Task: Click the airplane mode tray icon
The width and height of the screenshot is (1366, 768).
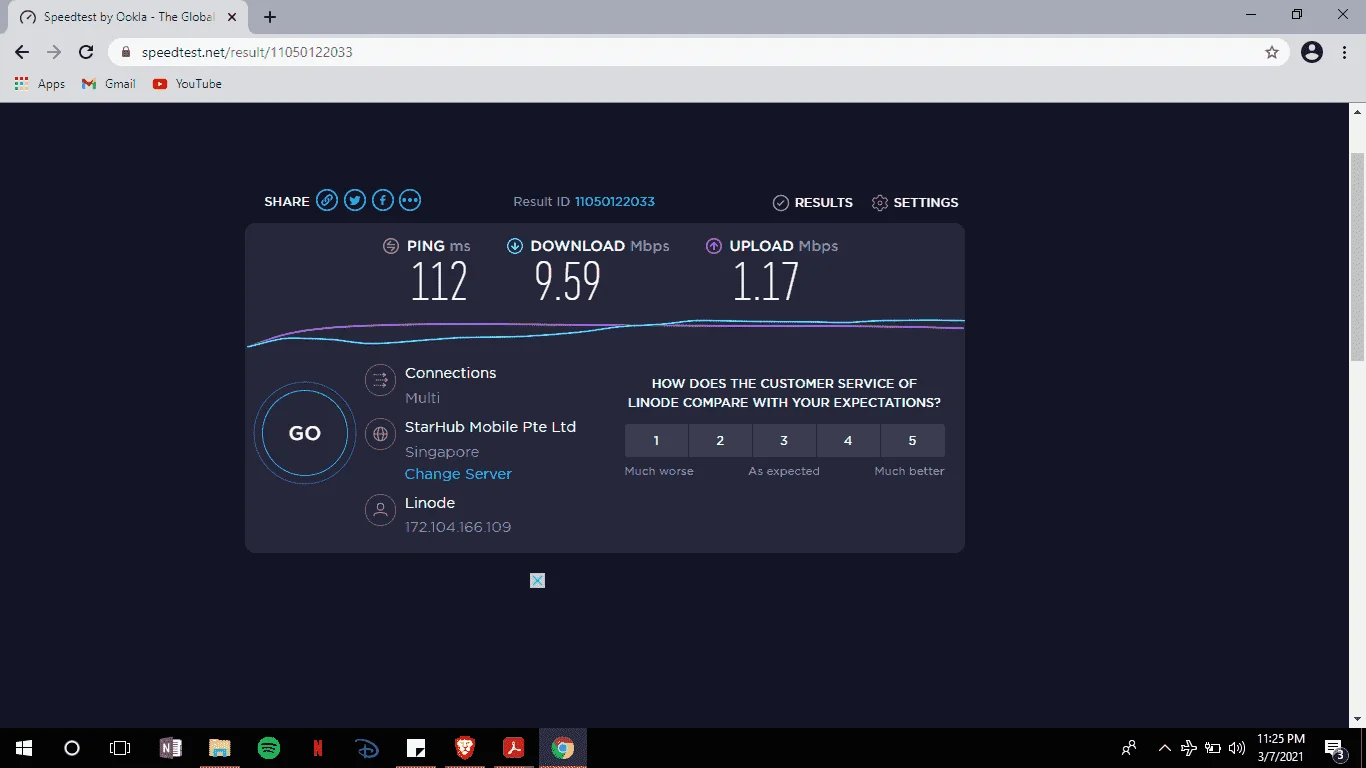Action: pos(1189,748)
